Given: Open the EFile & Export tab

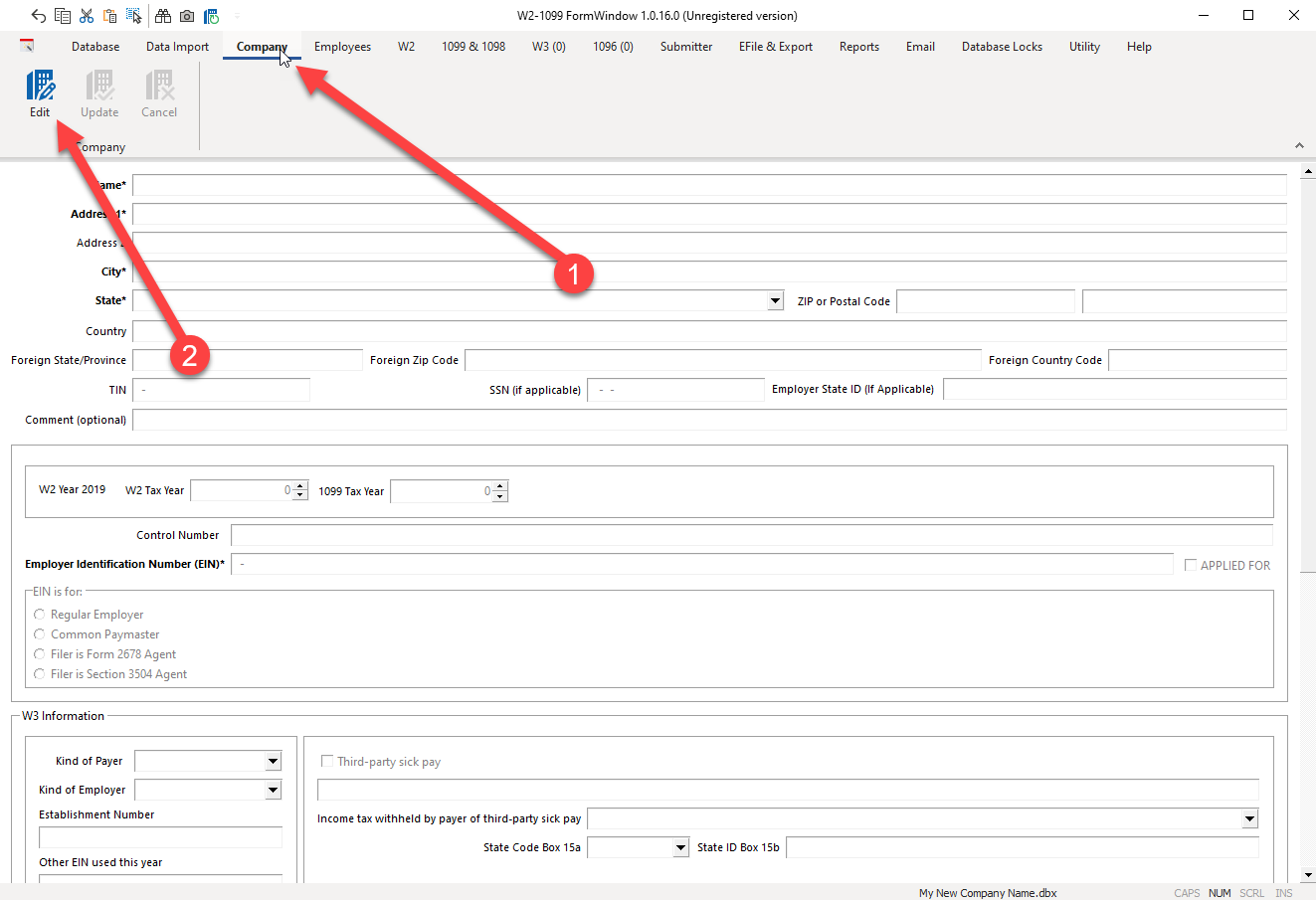Looking at the screenshot, I should tap(775, 47).
